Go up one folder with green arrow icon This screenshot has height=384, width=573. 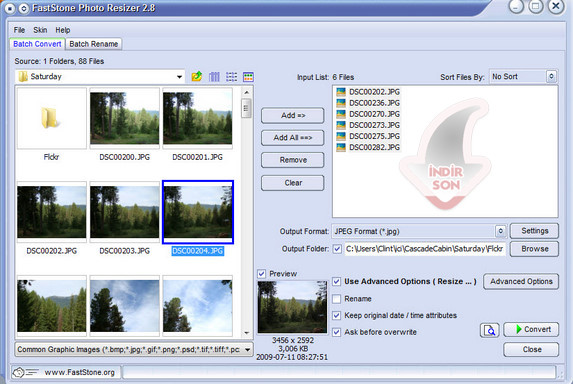click(197, 76)
